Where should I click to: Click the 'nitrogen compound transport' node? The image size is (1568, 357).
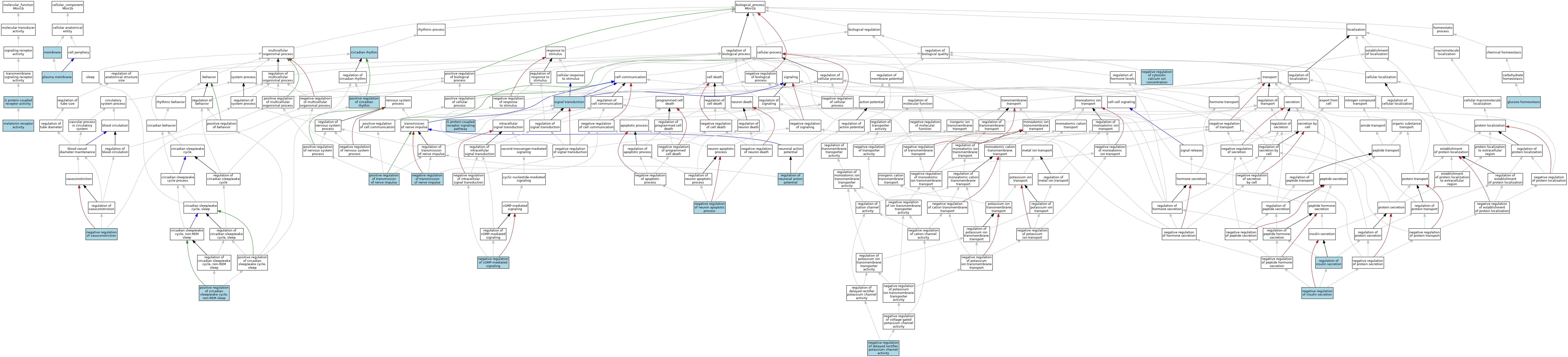point(1360,102)
